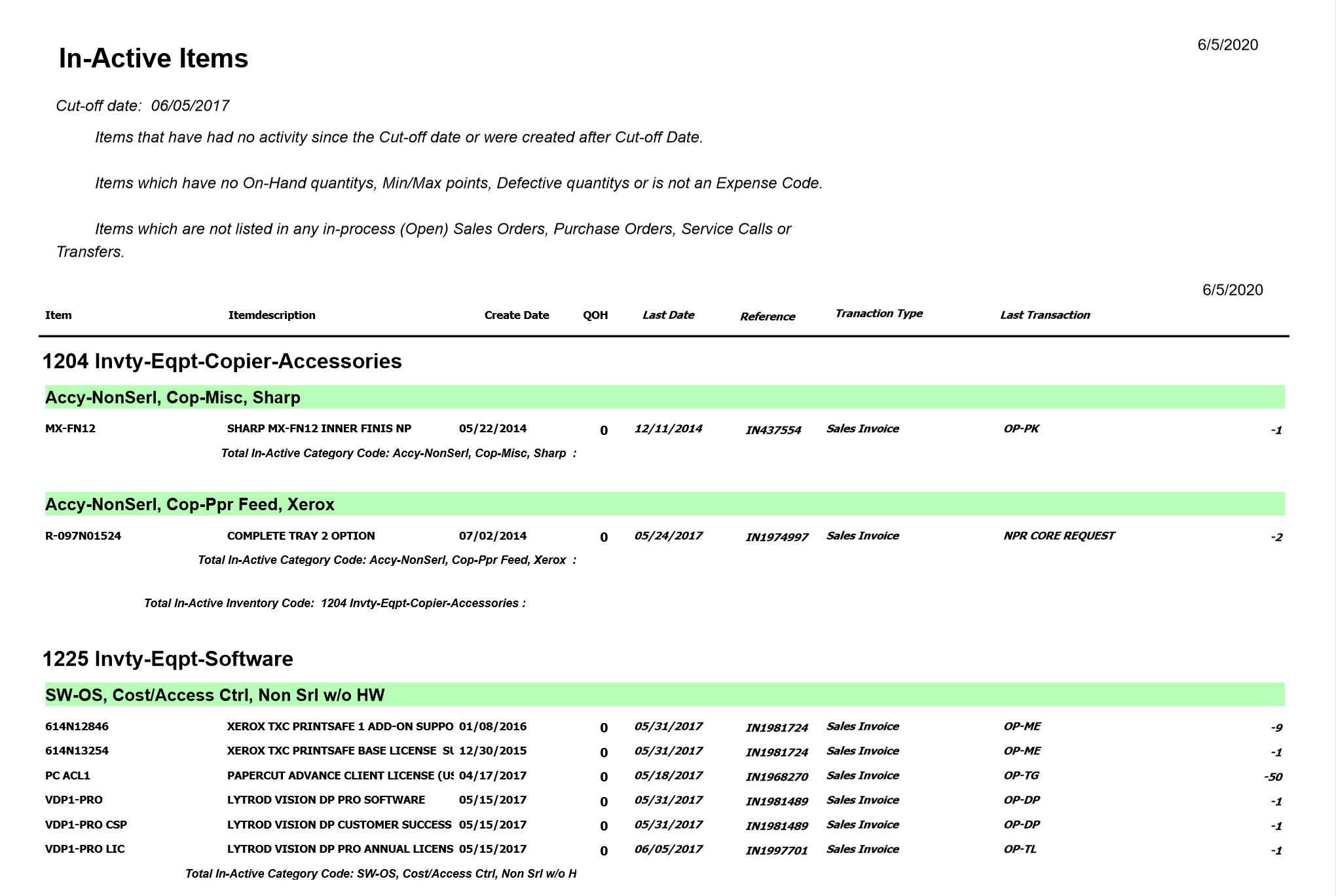The height and width of the screenshot is (896, 1336).
Task: Click description COMPLETE TRAY 2 OPTION
Action: coord(301,536)
